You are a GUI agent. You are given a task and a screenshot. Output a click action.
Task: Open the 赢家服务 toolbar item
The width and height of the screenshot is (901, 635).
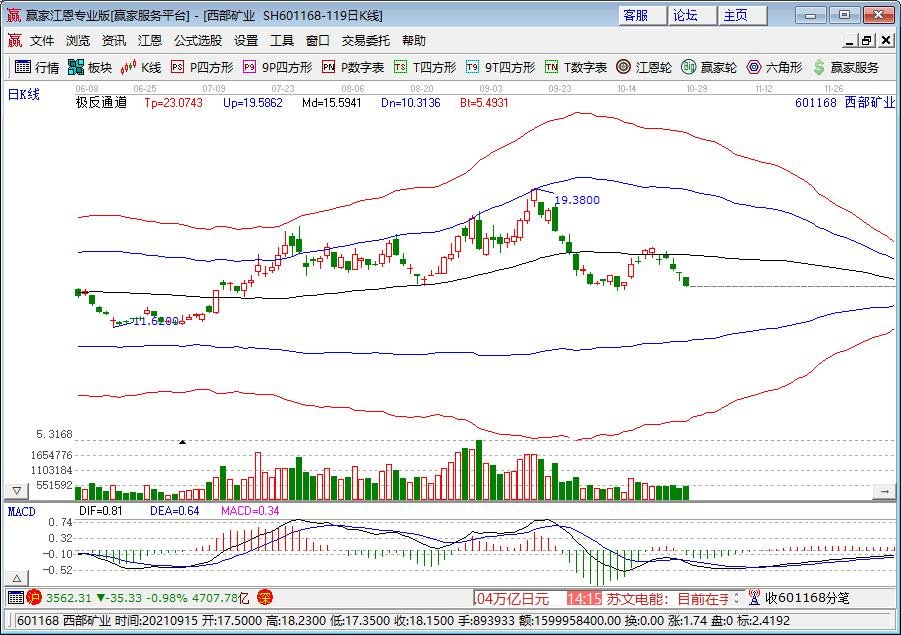846,68
